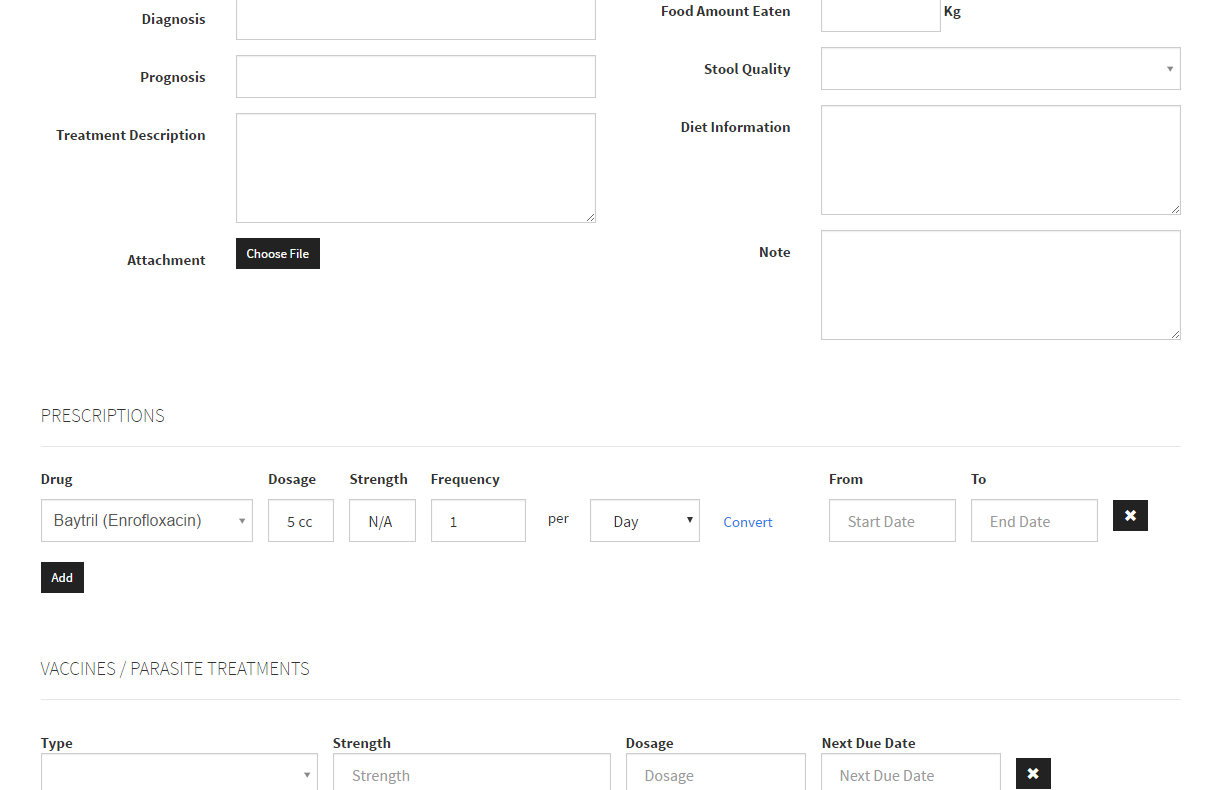
Task: Click into the Prognosis field
Action: point(415,77)
